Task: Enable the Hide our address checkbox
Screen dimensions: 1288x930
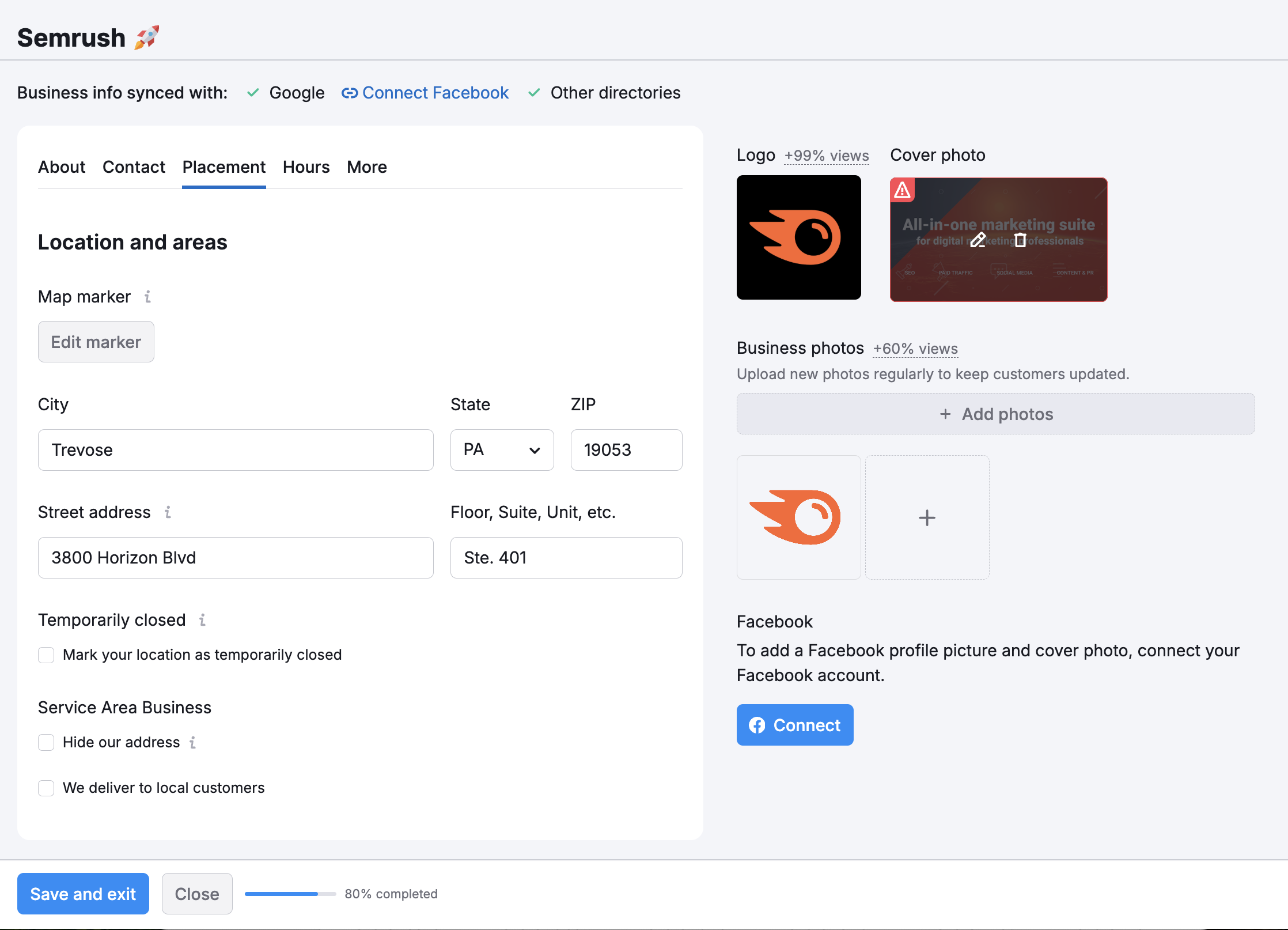Action: [46, 742]
